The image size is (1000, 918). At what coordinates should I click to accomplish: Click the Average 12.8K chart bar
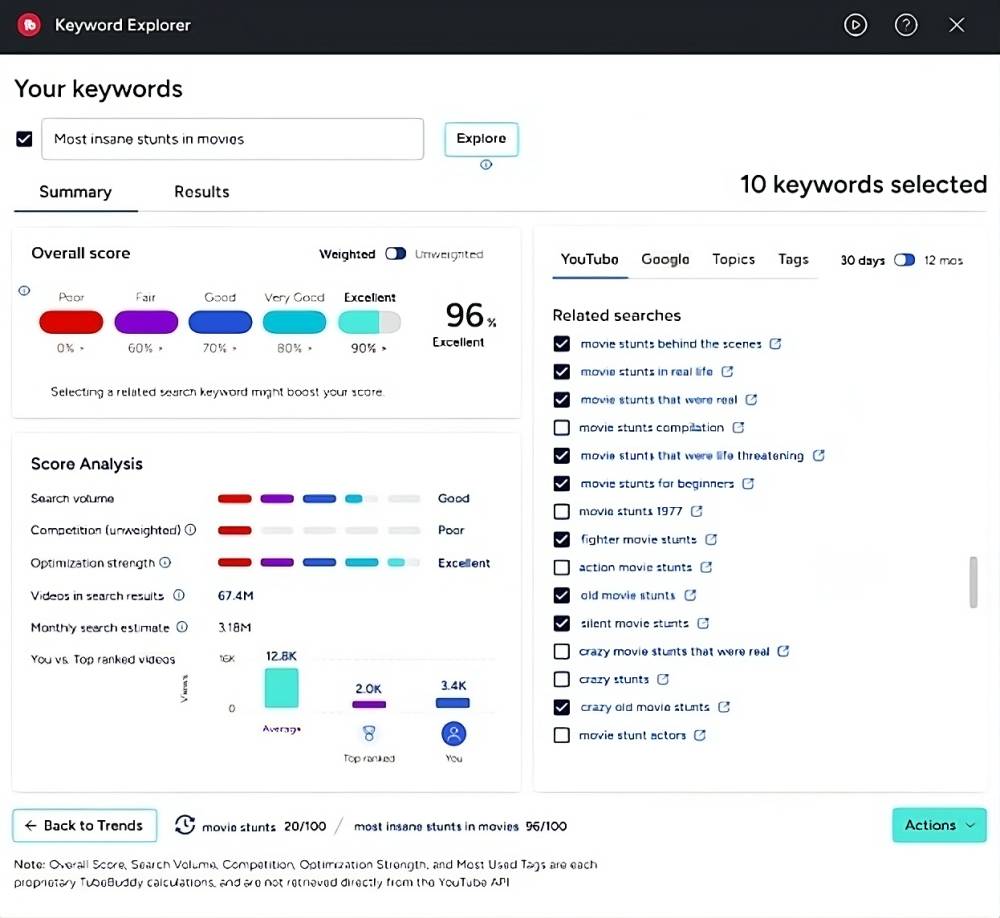point(281,688)
